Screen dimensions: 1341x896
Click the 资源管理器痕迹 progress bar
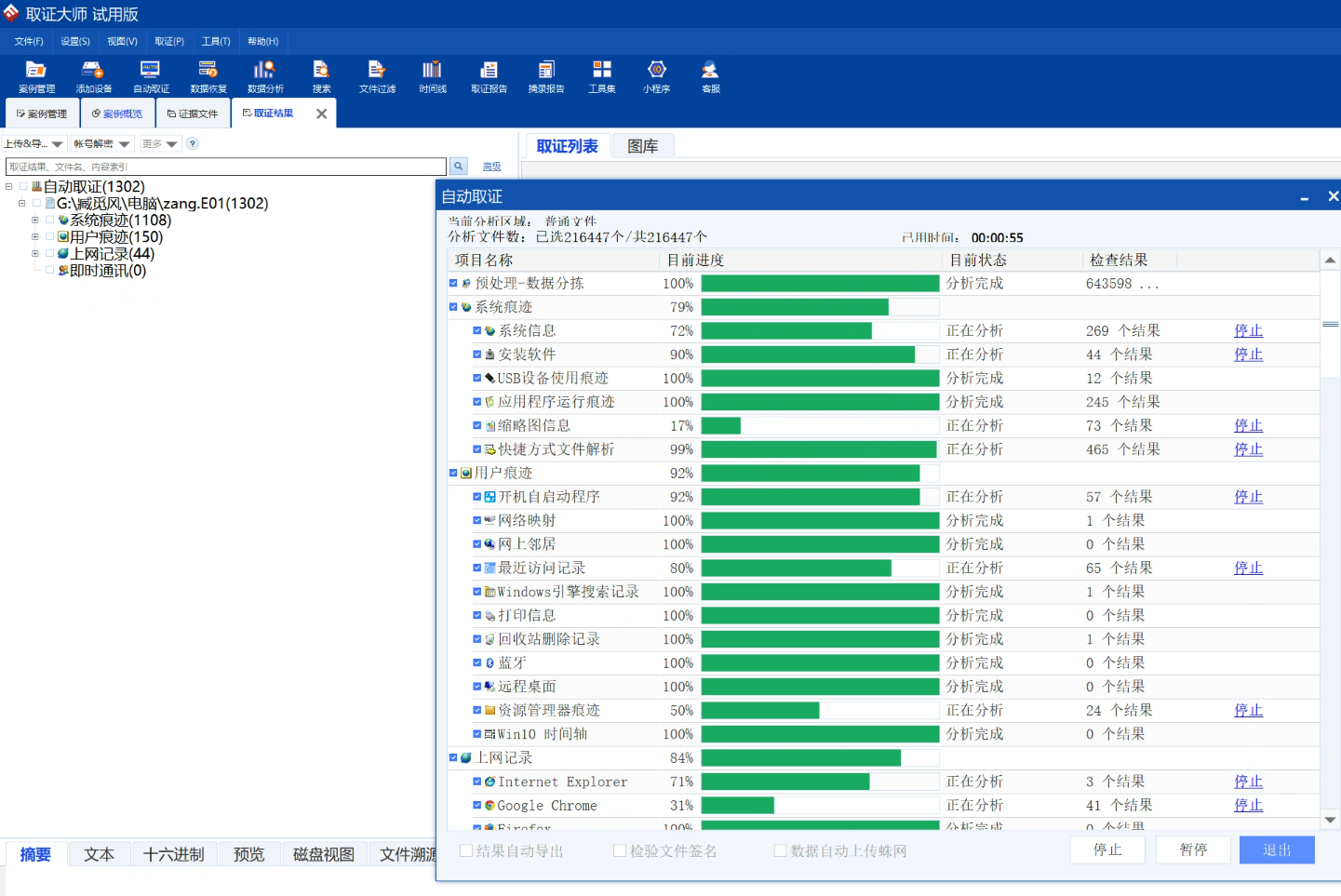click(x=820, y=711)
